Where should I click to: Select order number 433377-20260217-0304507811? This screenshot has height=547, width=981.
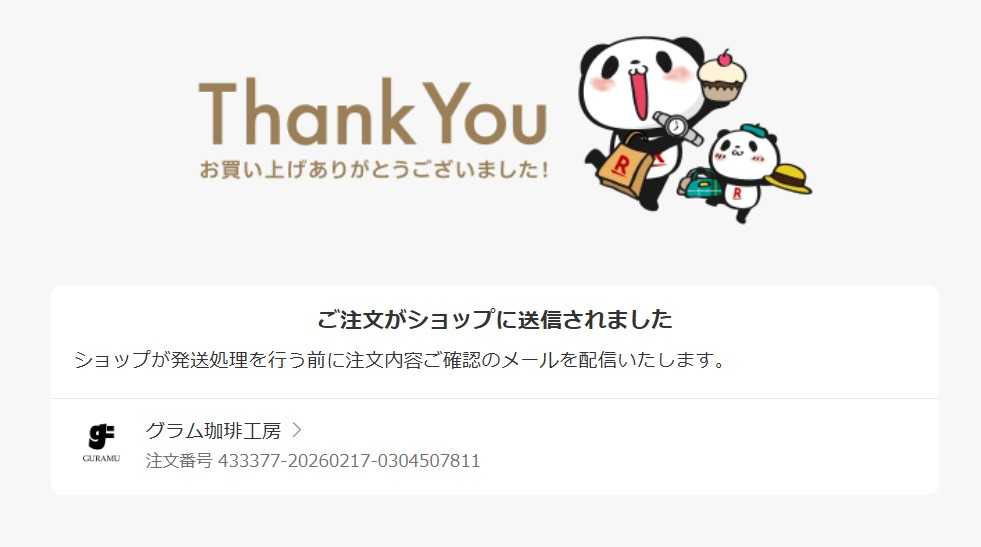[349, 461]
